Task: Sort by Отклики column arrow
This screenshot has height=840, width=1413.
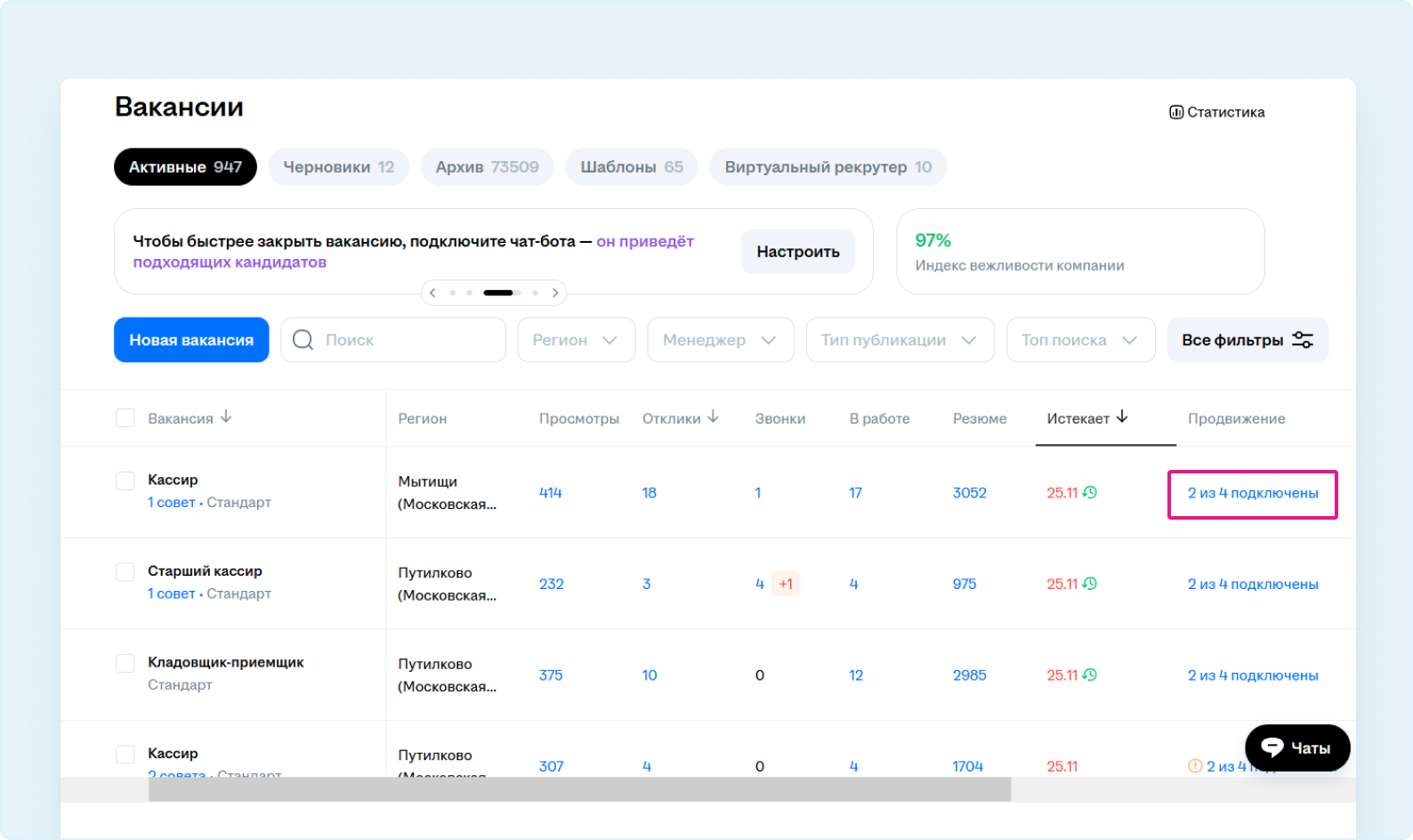Action: pos(713,416)
